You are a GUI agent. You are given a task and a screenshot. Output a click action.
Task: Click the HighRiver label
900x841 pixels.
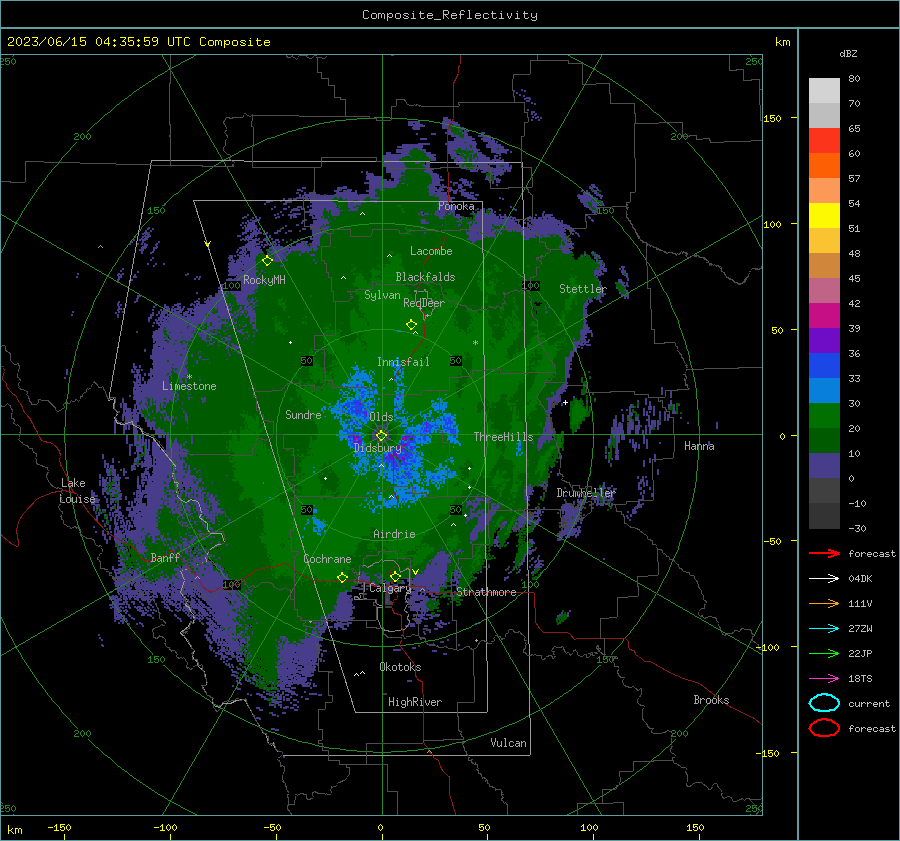click(415, 702)
